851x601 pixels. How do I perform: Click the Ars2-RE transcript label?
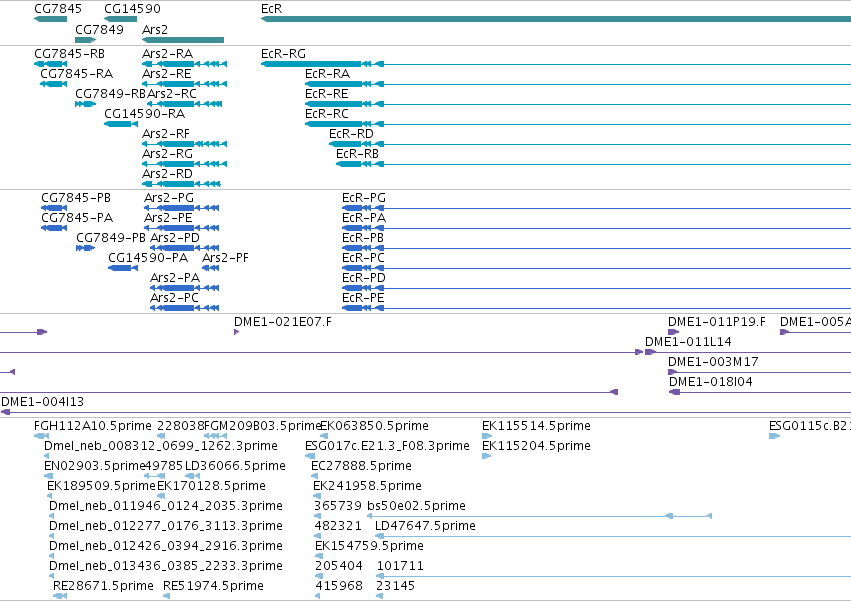[167, 74]
